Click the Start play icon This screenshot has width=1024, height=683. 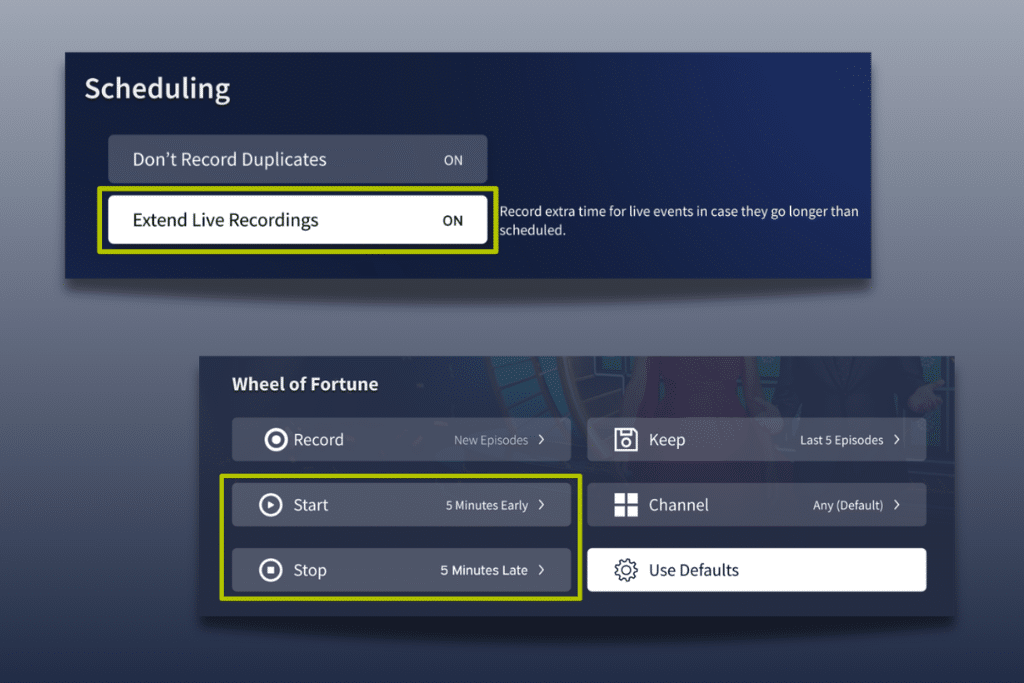tap(270, 505)
